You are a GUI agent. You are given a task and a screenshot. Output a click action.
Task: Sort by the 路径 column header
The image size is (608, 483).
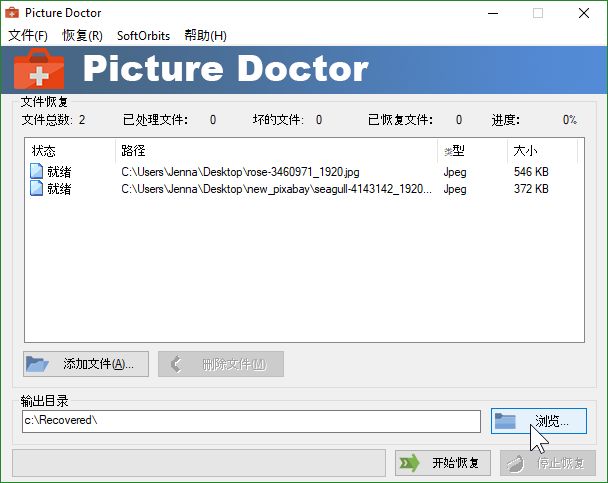(276, 151)
